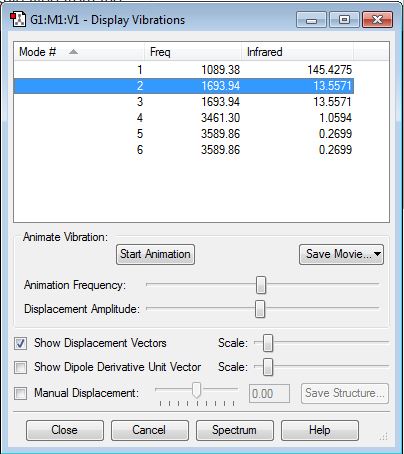Click the GaussView app icon in title bar
404x454 pixels.
click(x=18, y=20)
